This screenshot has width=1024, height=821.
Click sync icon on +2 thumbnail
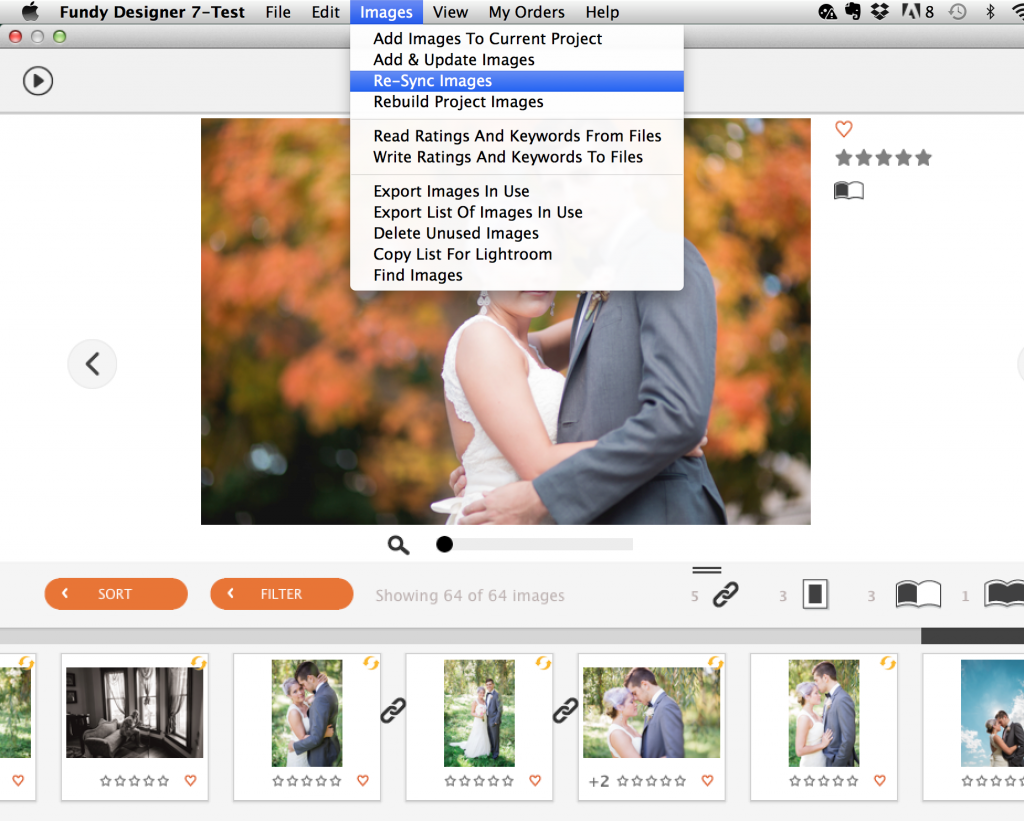716,664
